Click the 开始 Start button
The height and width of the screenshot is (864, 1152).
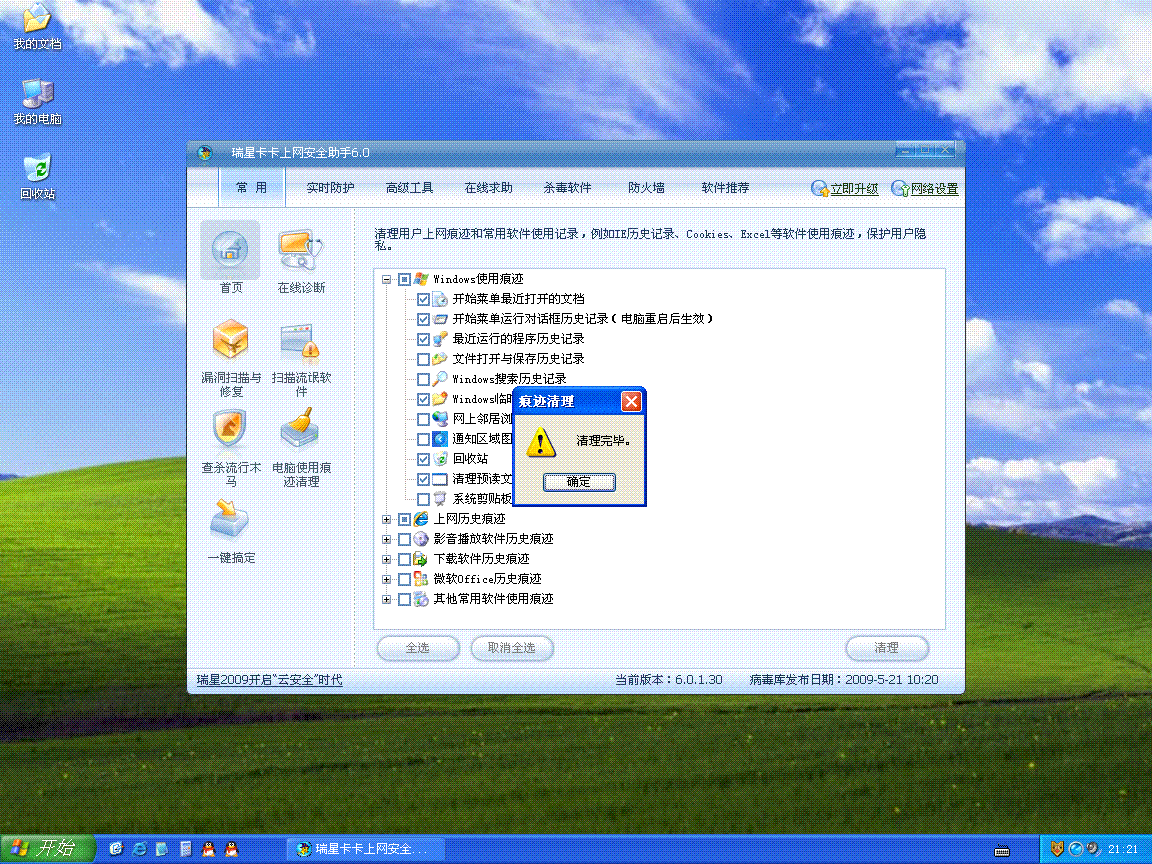point(47,849)
